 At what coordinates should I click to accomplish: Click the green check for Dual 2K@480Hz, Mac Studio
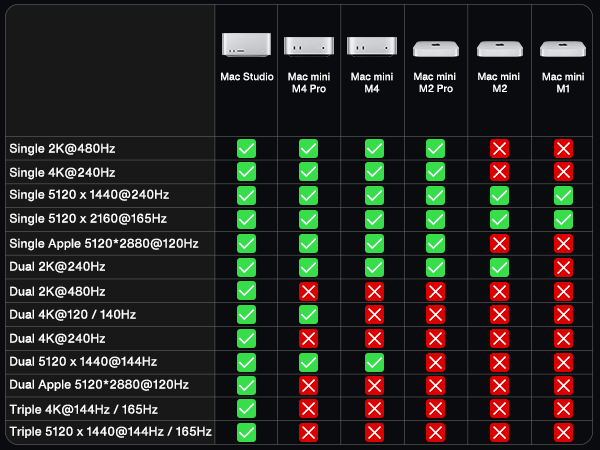(246, 291)
